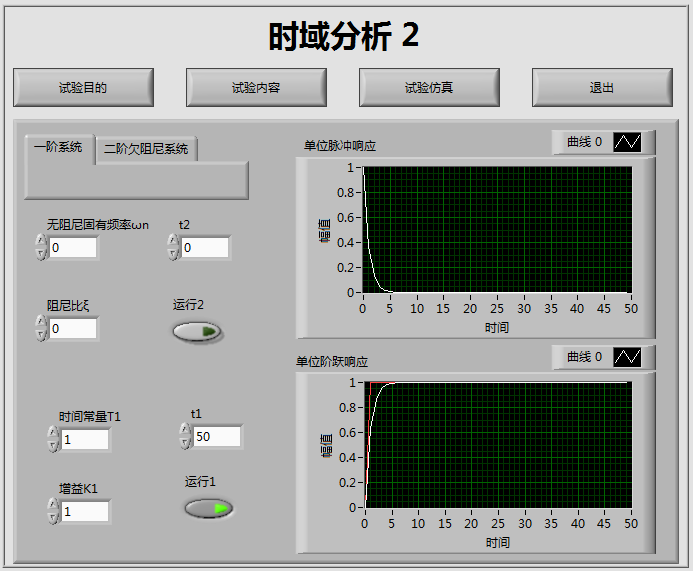This screenshot has height=571, width=693.
Task: Click the 幅值 axis label of impulse graph
Action: 324,230
